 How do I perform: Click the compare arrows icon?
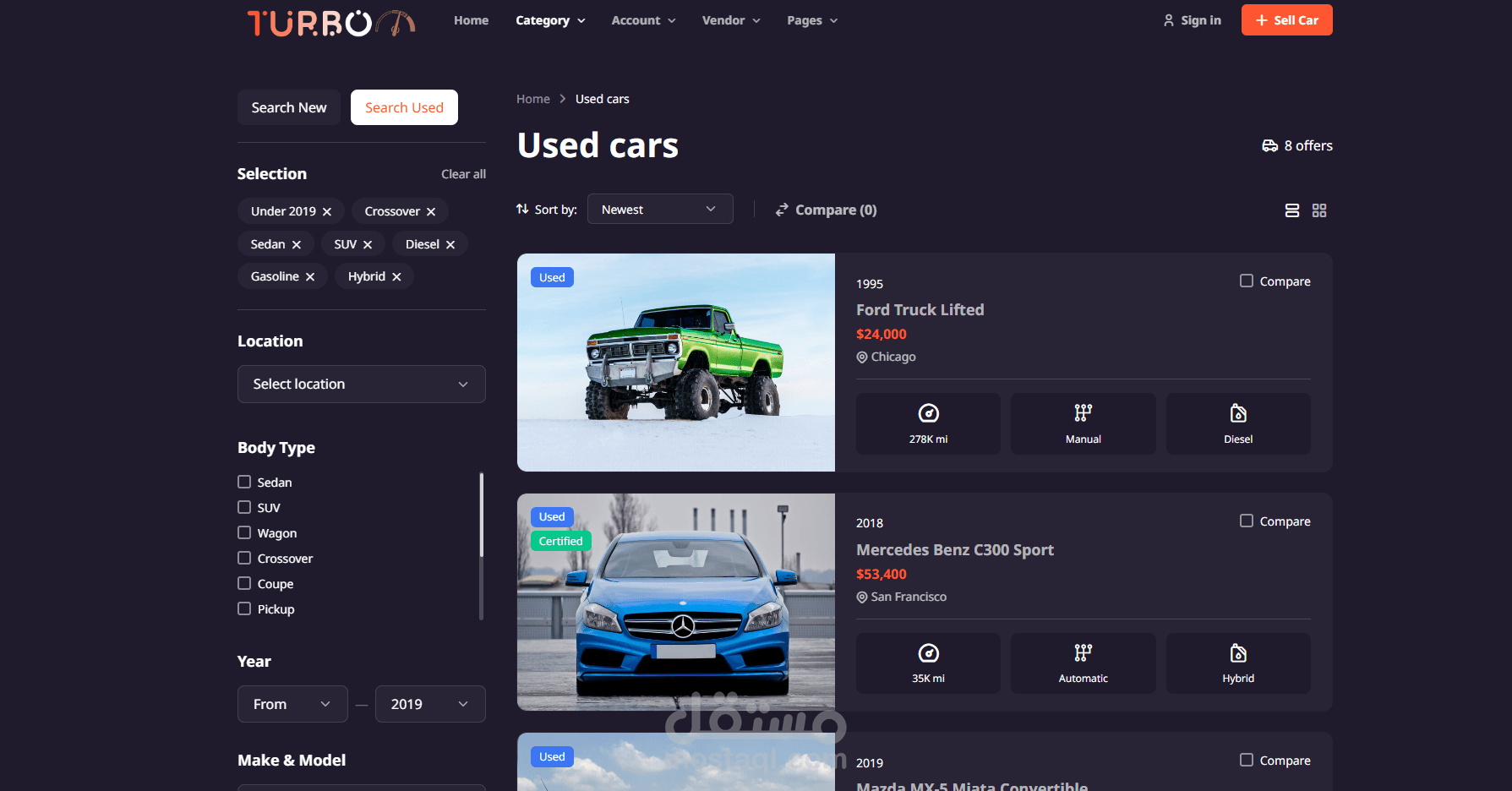tap(782, 210)
